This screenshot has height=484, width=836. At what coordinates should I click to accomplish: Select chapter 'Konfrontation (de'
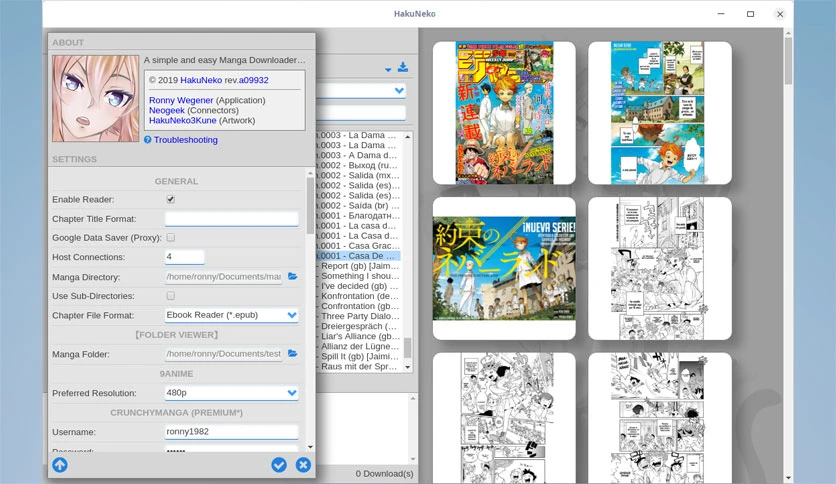(358, 296)
